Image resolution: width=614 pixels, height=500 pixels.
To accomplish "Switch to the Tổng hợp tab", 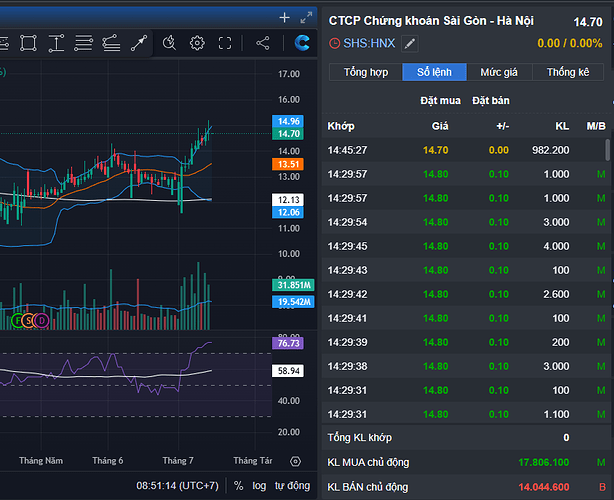I will (x=365, y=72).
